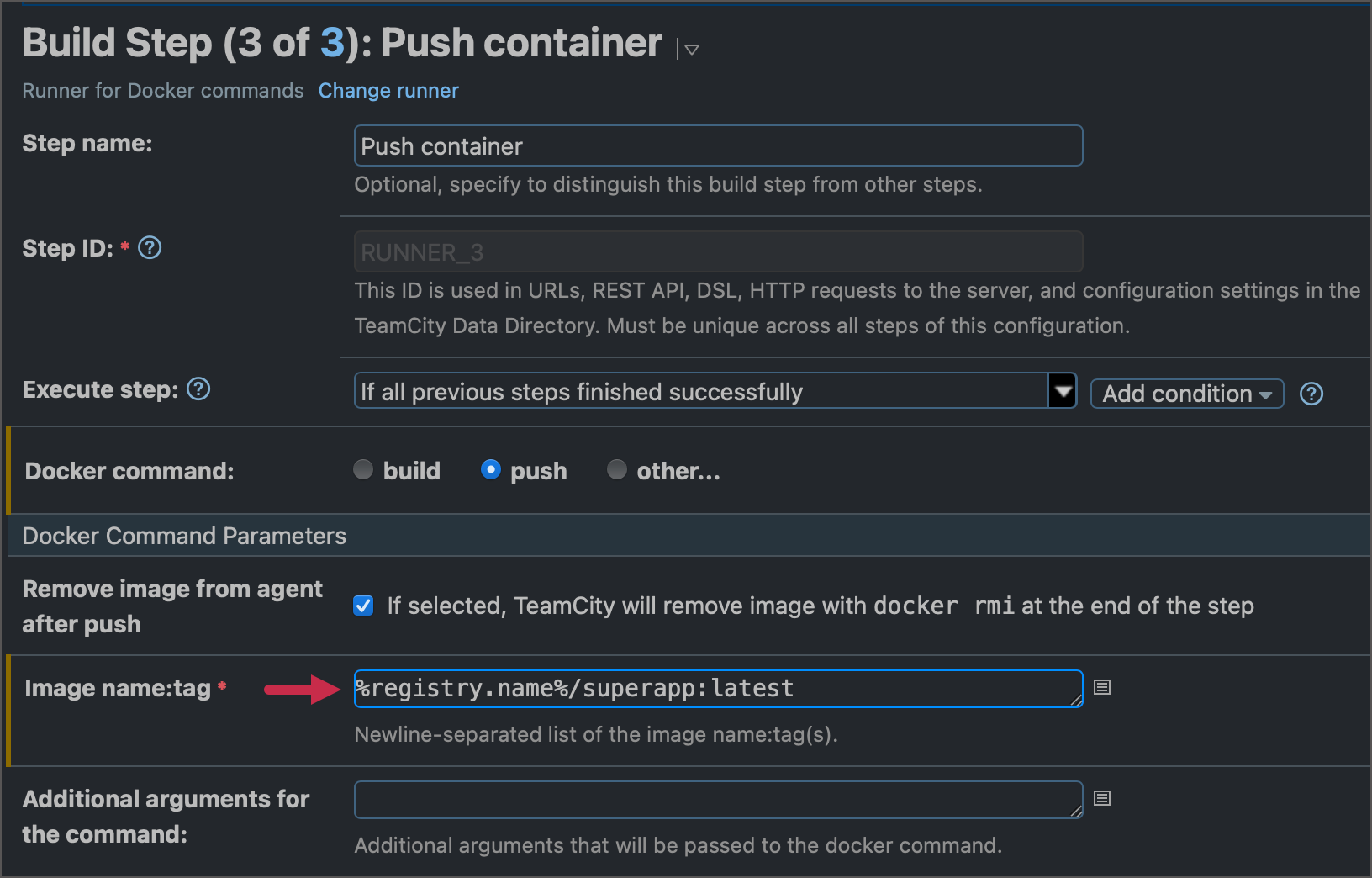Image resolution: width=1372 pixels, height=878 pixels.
Task: Select the push radio button
Action: coord(490,469)
